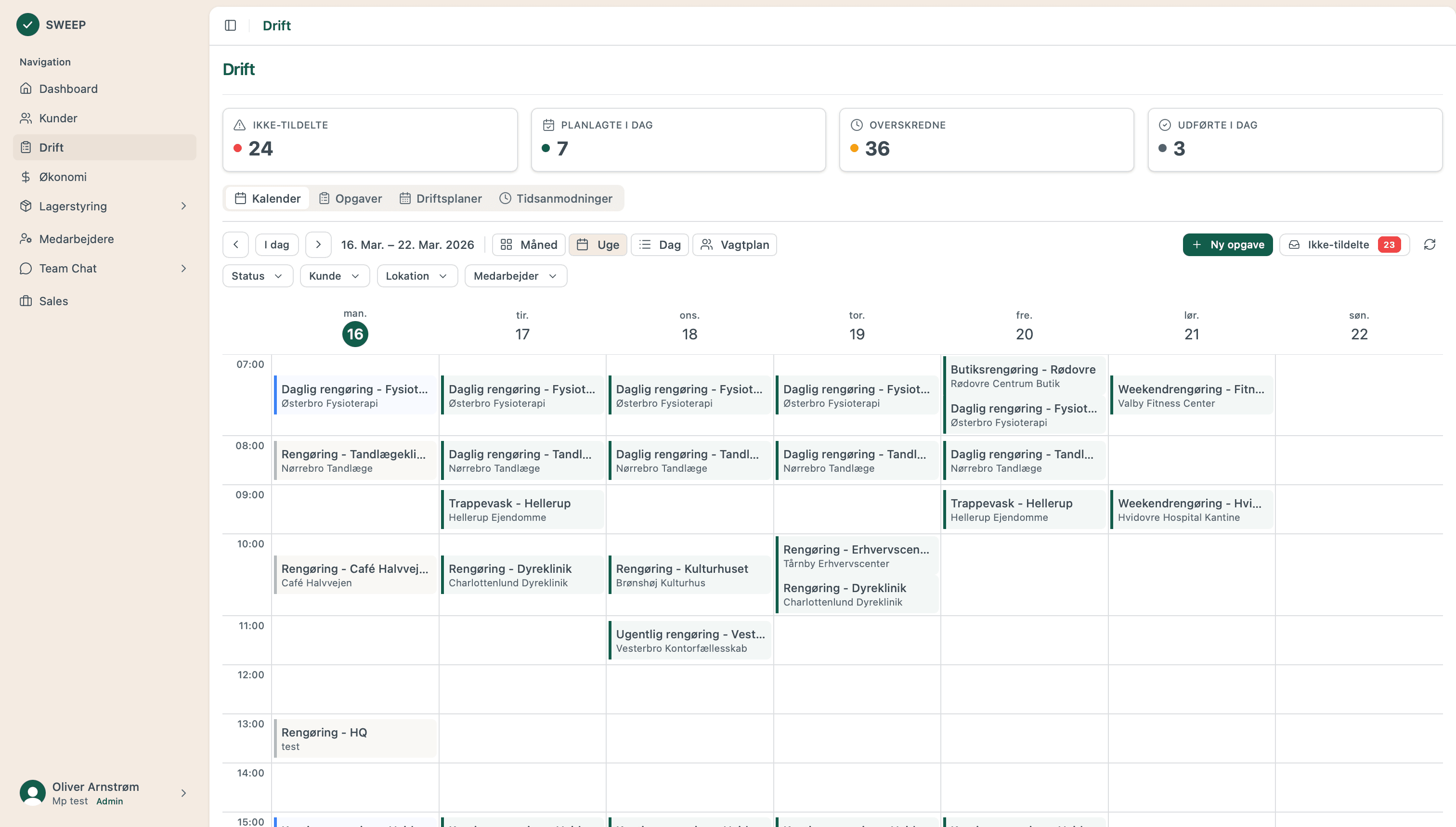Open Økonomi dollar icon in sidebar
Image resolution: width=1456 pixels, height=827 pixels.
pyautogui.click(x=26, y=177)
